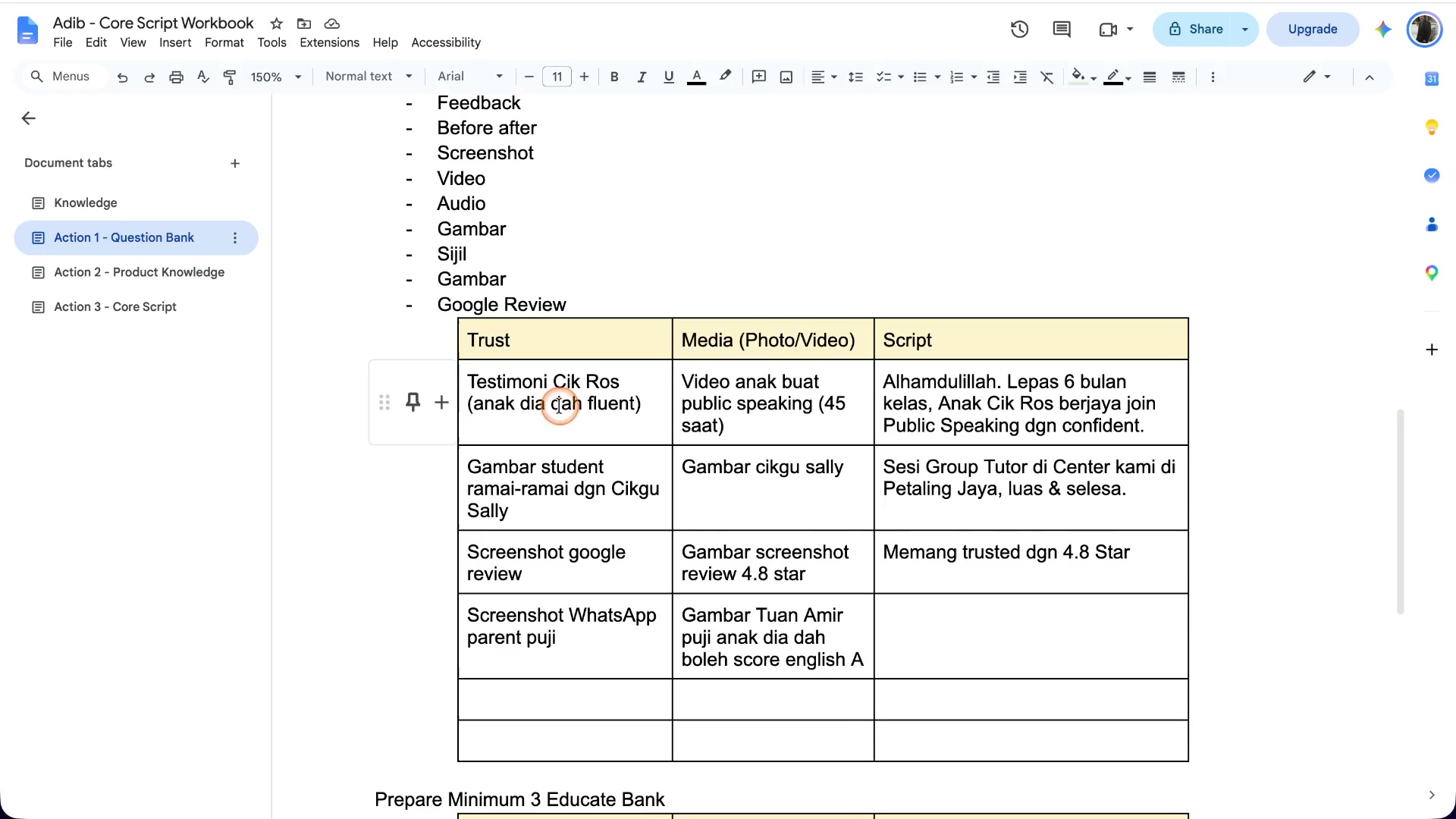Open options for Action 1 tab

[x=235, y=238]
